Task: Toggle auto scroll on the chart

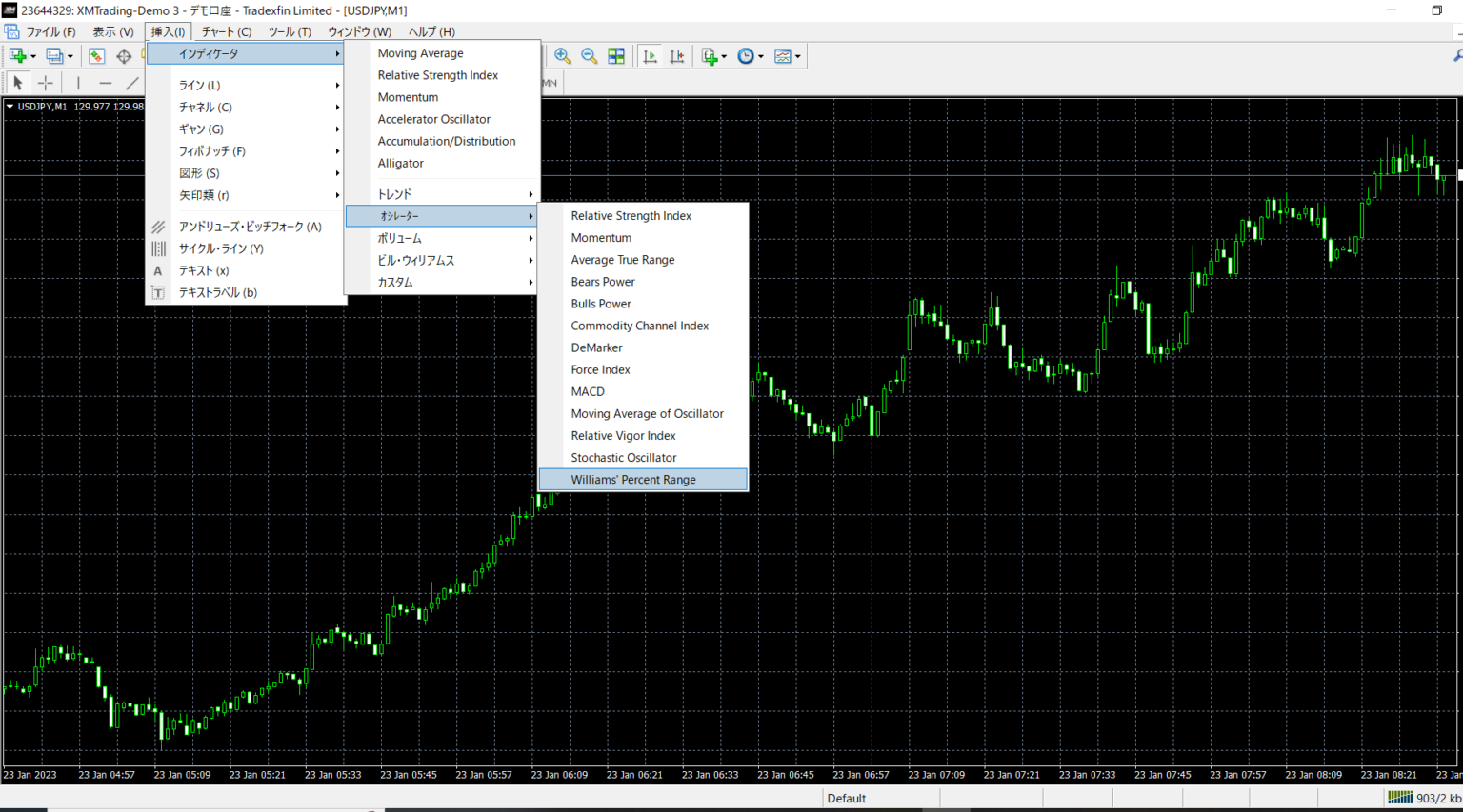Action: (650, 55)
